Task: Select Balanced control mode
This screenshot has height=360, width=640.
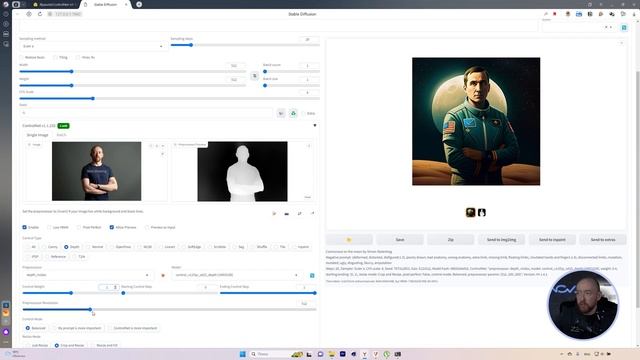Action: click(36, 328)
